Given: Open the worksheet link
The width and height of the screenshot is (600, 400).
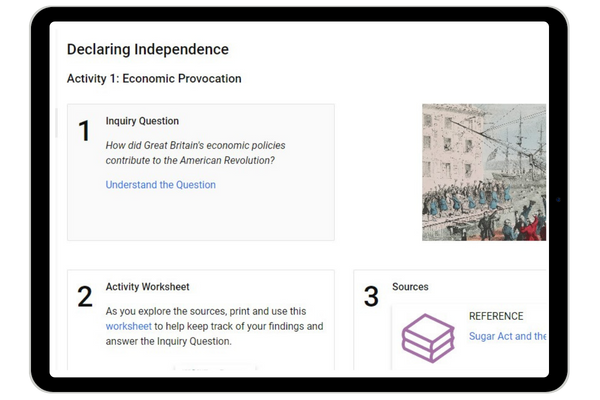Looking at the screenshot, I should coord(129,326).
